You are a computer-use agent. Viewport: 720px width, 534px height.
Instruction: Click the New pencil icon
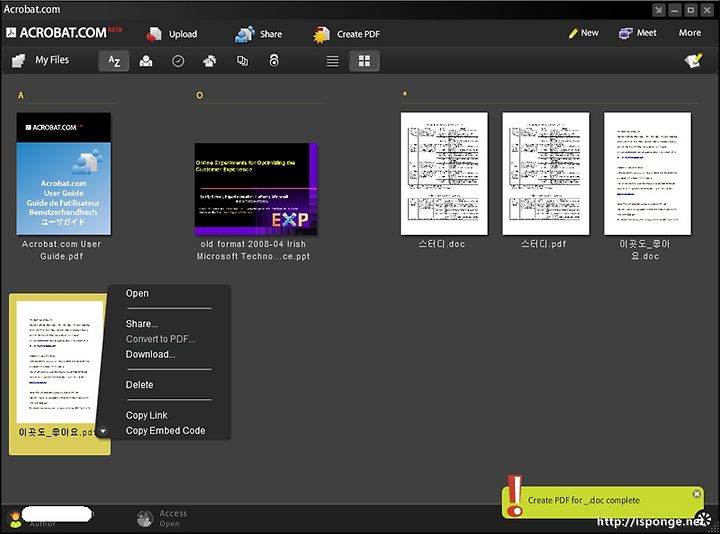[573, 33]
